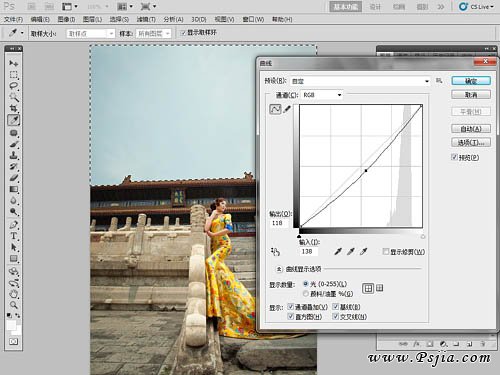Collapse the curve display options section
The height and width of the screenshot is (375, 500).
point(279,269)
